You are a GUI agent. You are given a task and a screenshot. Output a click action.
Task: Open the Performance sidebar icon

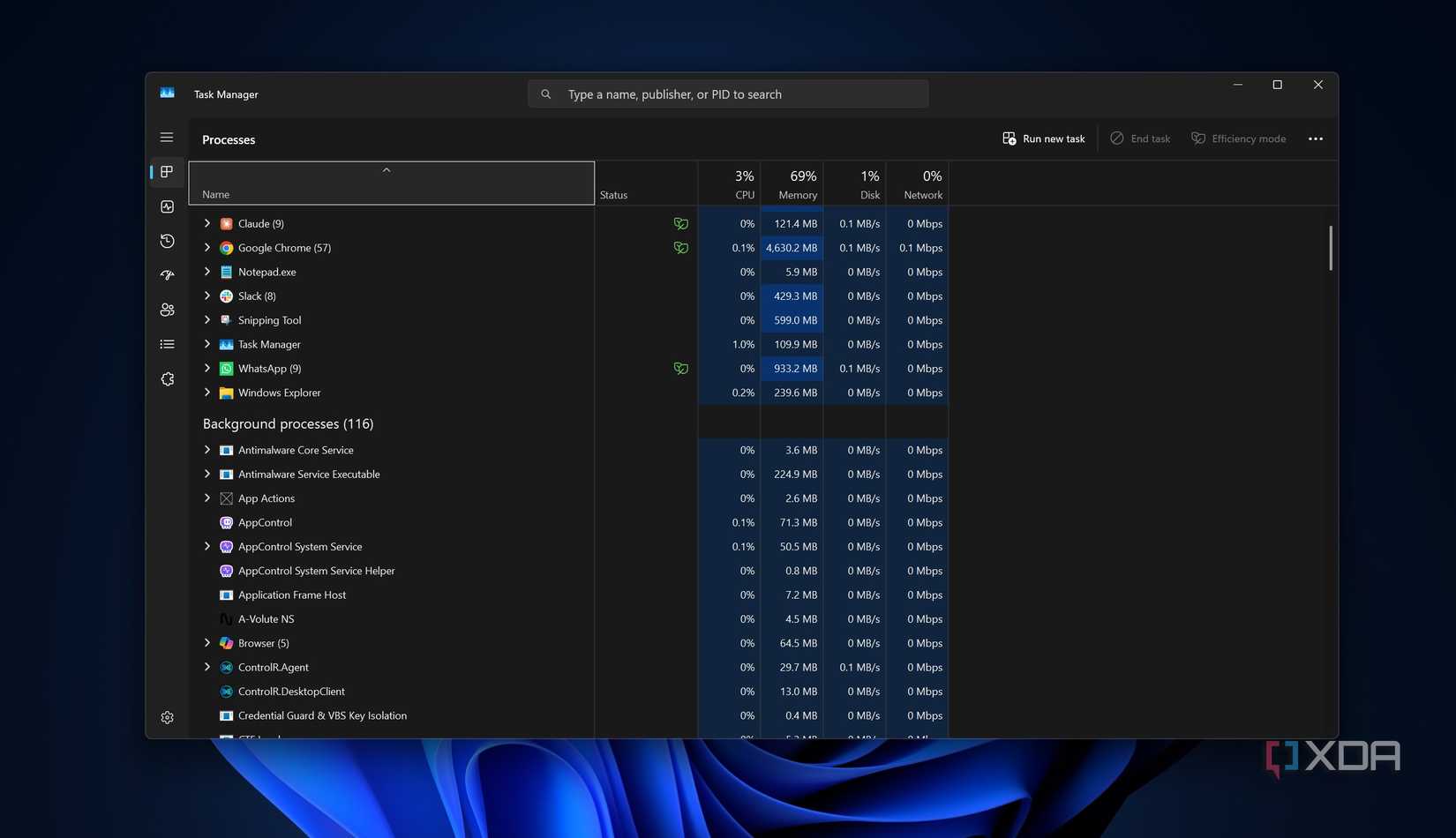pyautogui.click(x=167, y=206)
